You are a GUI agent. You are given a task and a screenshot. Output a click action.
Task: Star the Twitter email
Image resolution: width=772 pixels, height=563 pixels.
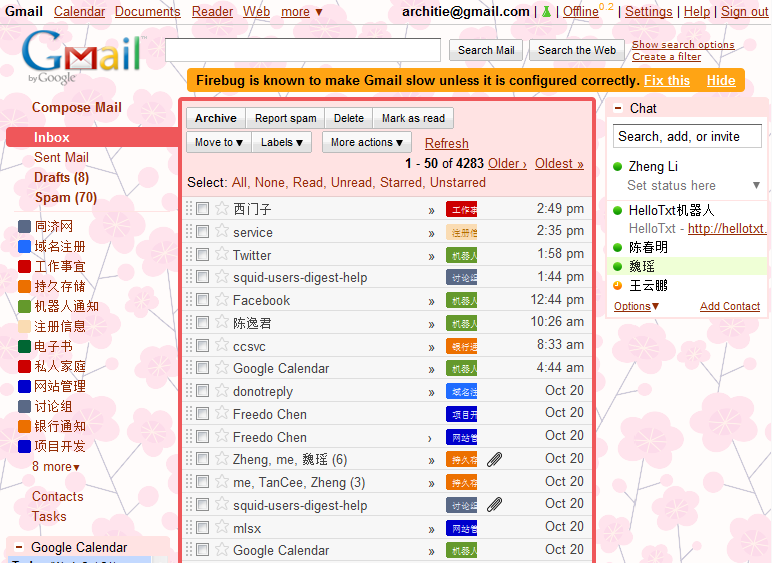coord(221,254)
